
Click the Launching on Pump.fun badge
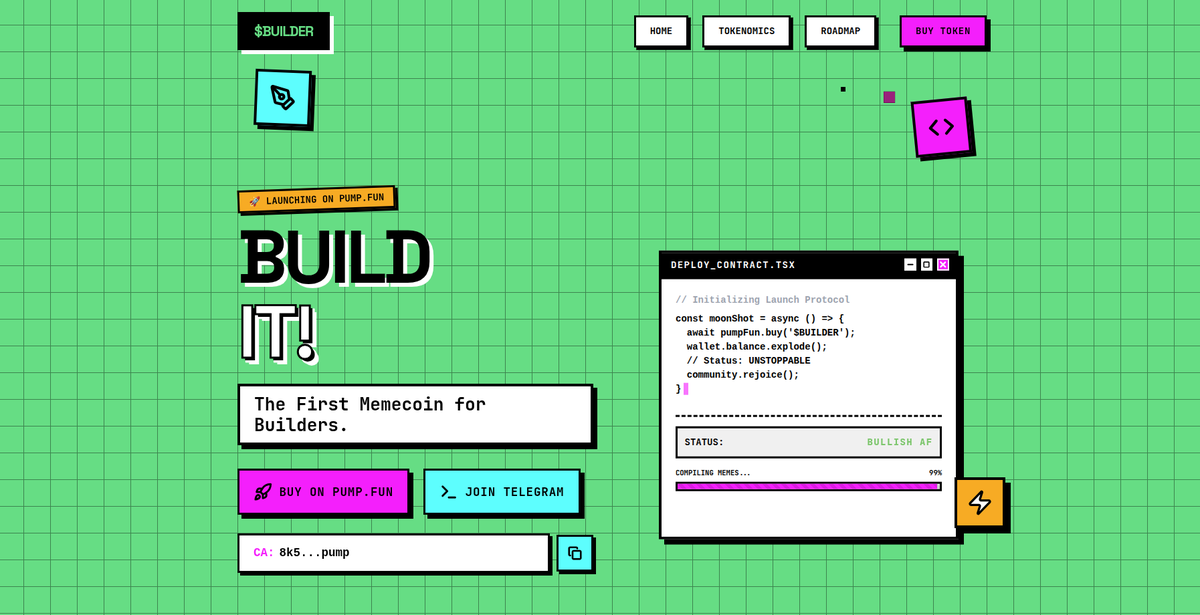[x=316, y=199]
